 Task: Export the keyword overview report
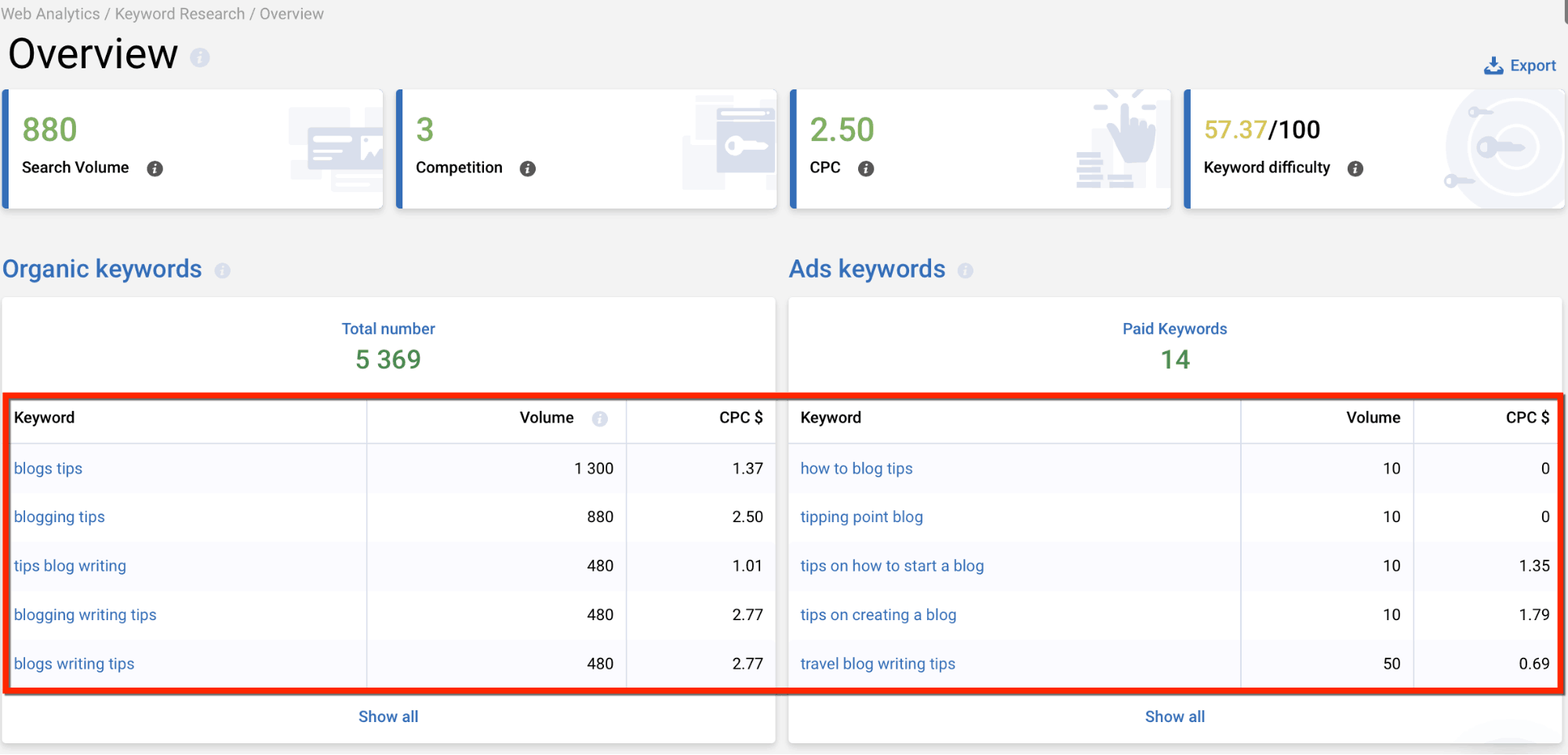[x=1520, y=66]
